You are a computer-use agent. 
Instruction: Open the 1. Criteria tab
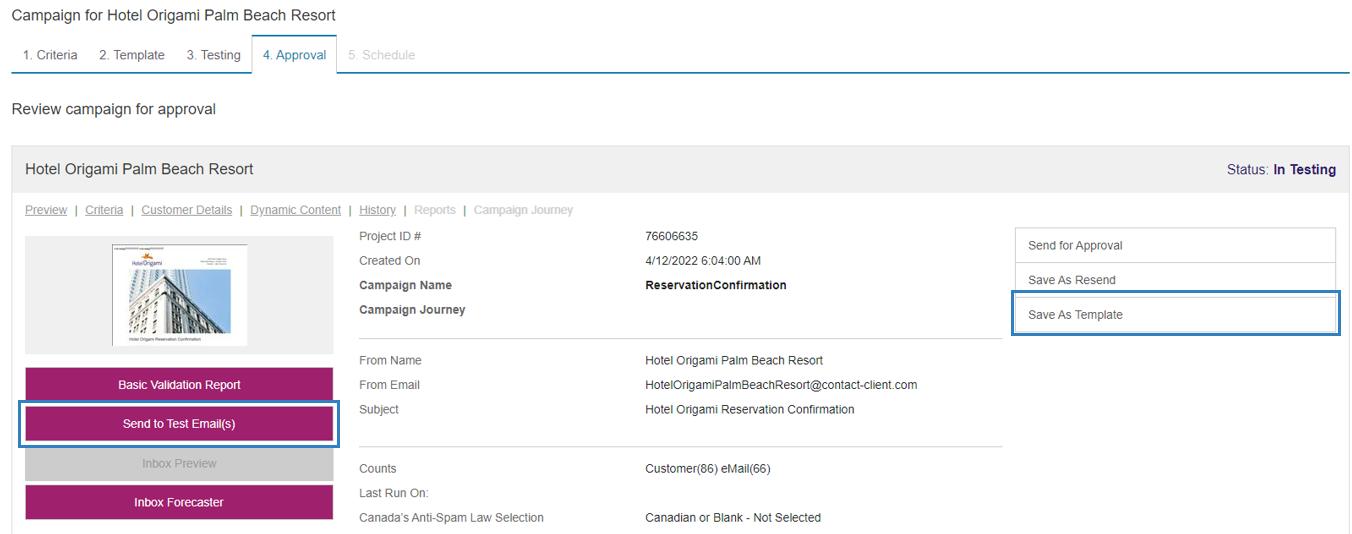pos(50,55)
